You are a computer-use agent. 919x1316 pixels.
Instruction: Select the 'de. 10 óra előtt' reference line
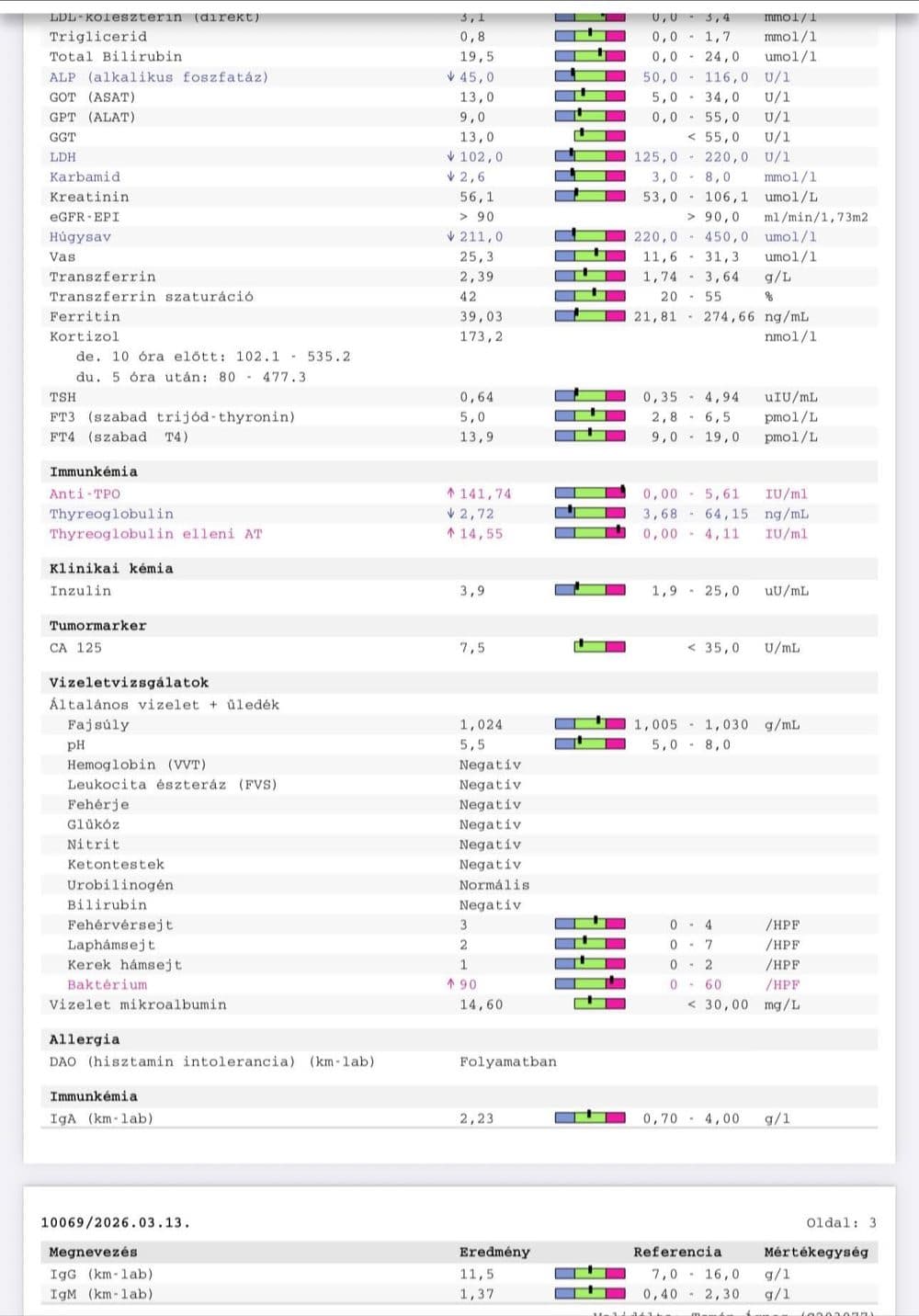(213, 357)
